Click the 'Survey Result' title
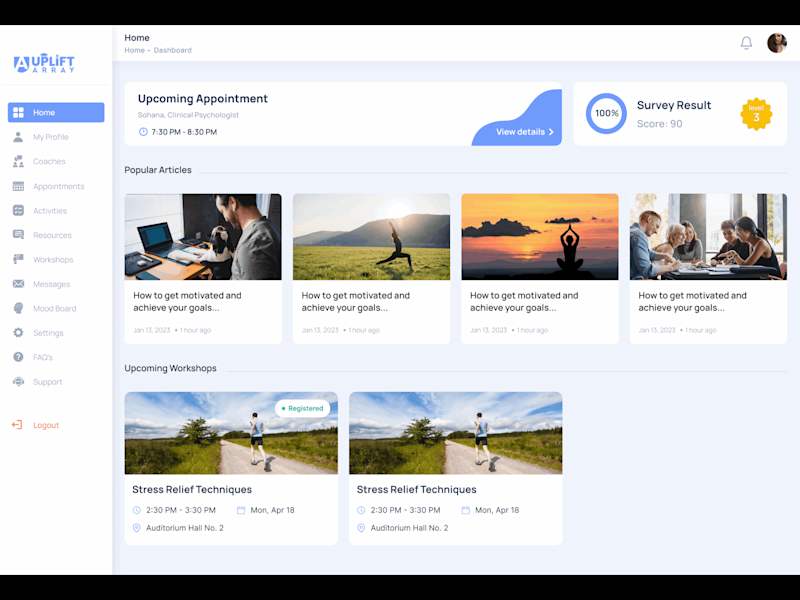800x600 pixels. [673, 105]
